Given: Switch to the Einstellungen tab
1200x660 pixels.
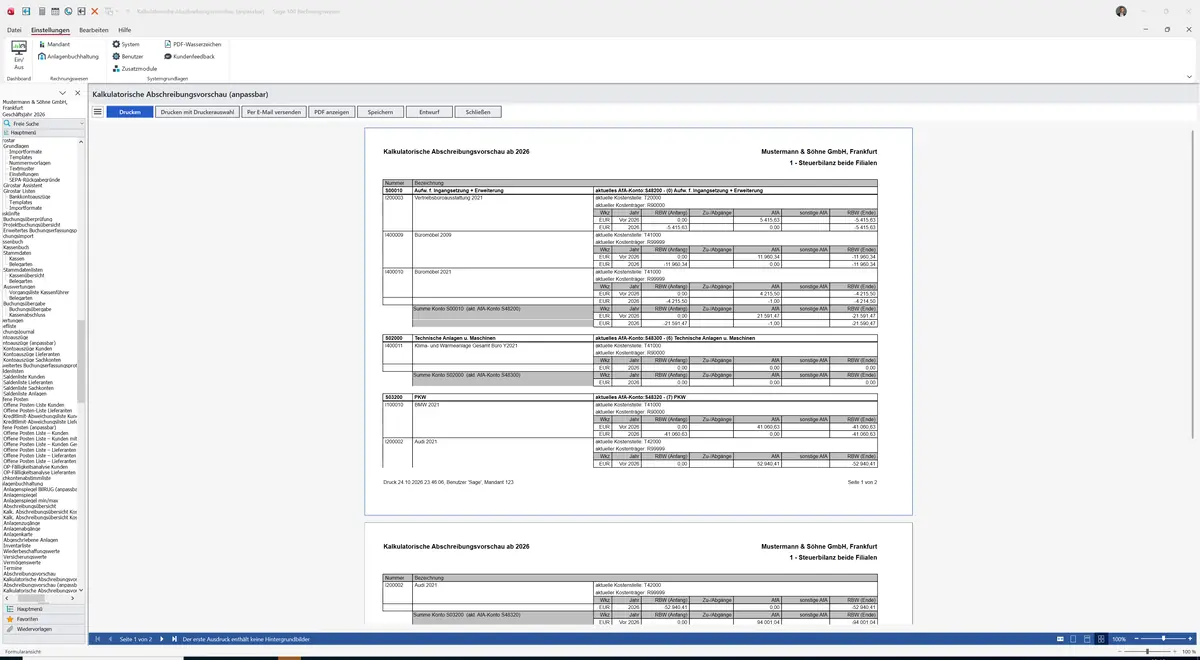Looking at the screenshot, I should (50, 30).
